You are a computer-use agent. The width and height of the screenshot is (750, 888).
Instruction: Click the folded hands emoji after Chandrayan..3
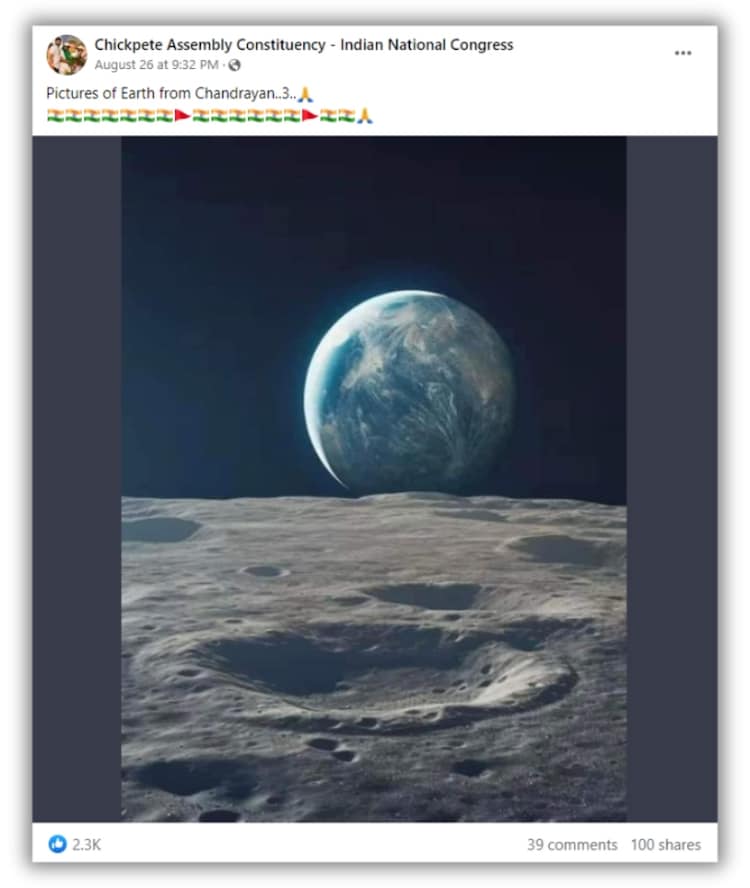(305, 94)
